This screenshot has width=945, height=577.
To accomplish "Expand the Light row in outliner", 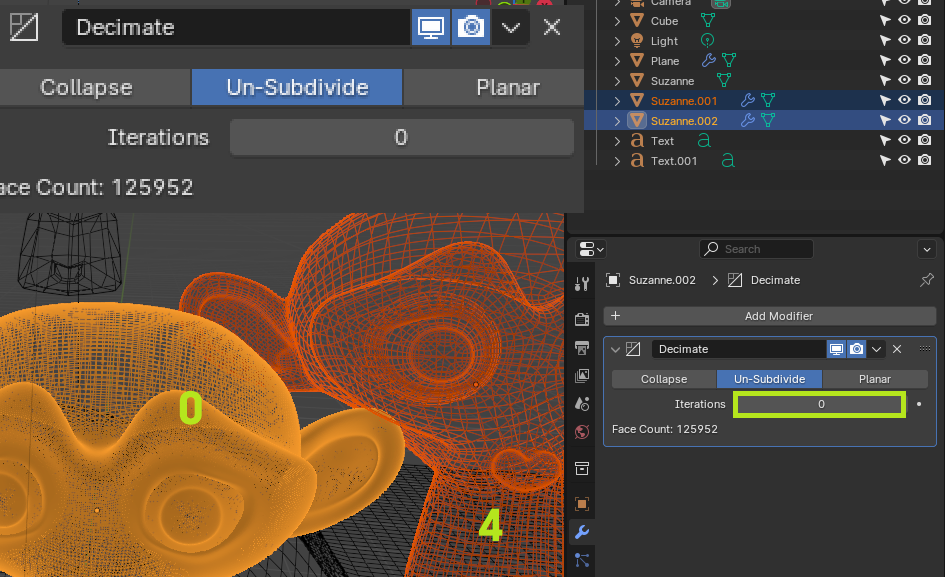I will click(x=617, y=40).
